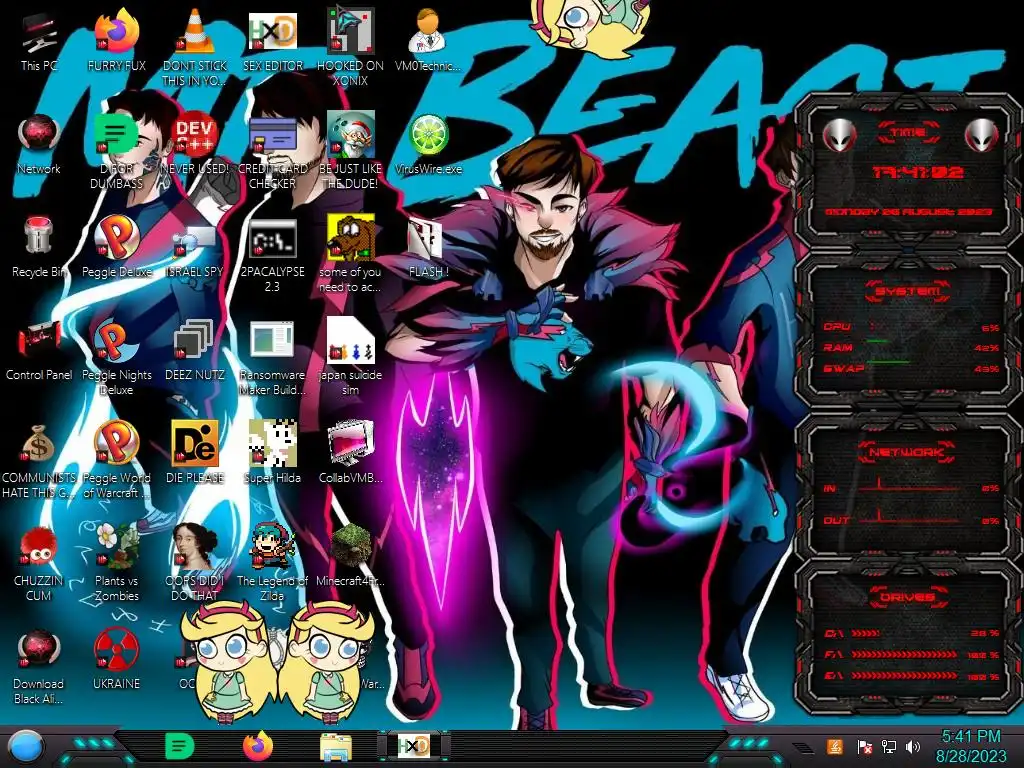Click the taskbar clock showing 5:41 PM

(x=971, y=747)
